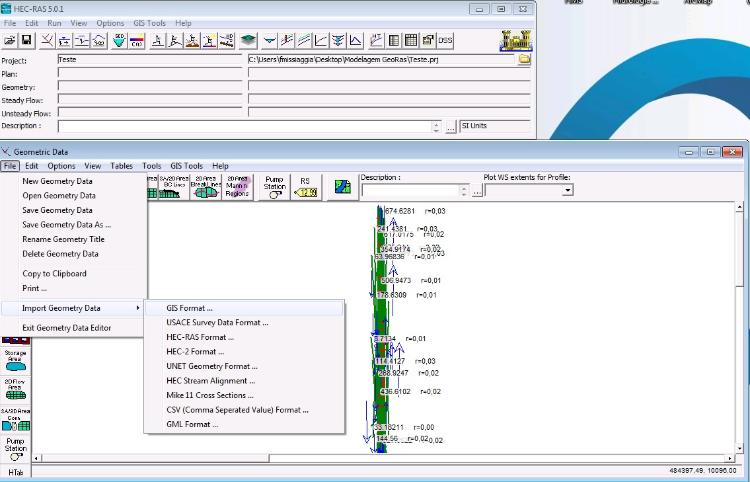
Task: Click the background map layers icon
Action: click(x=343, y=187)
